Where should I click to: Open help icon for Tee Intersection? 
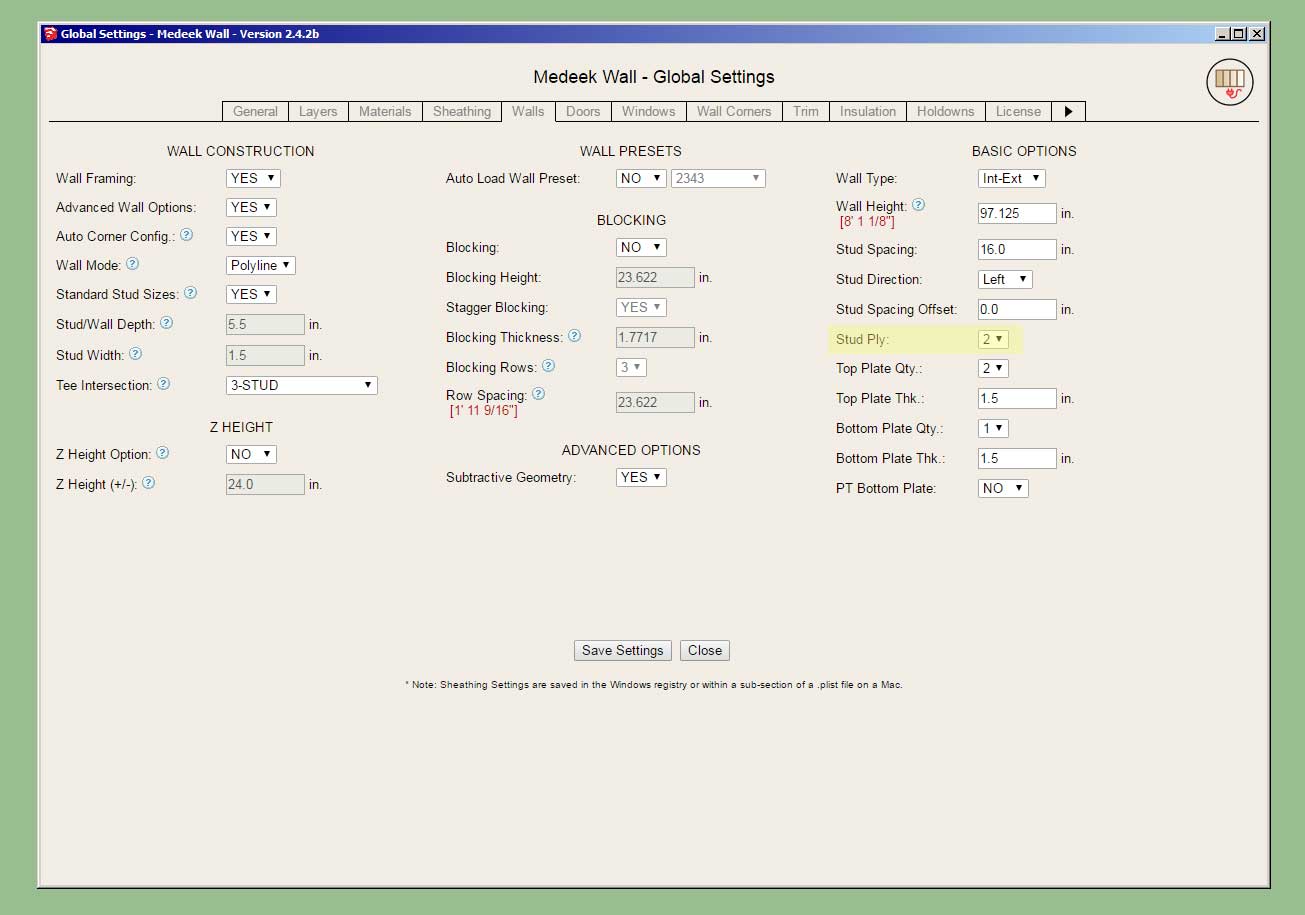pyautogui.click(x=163, y=384)
